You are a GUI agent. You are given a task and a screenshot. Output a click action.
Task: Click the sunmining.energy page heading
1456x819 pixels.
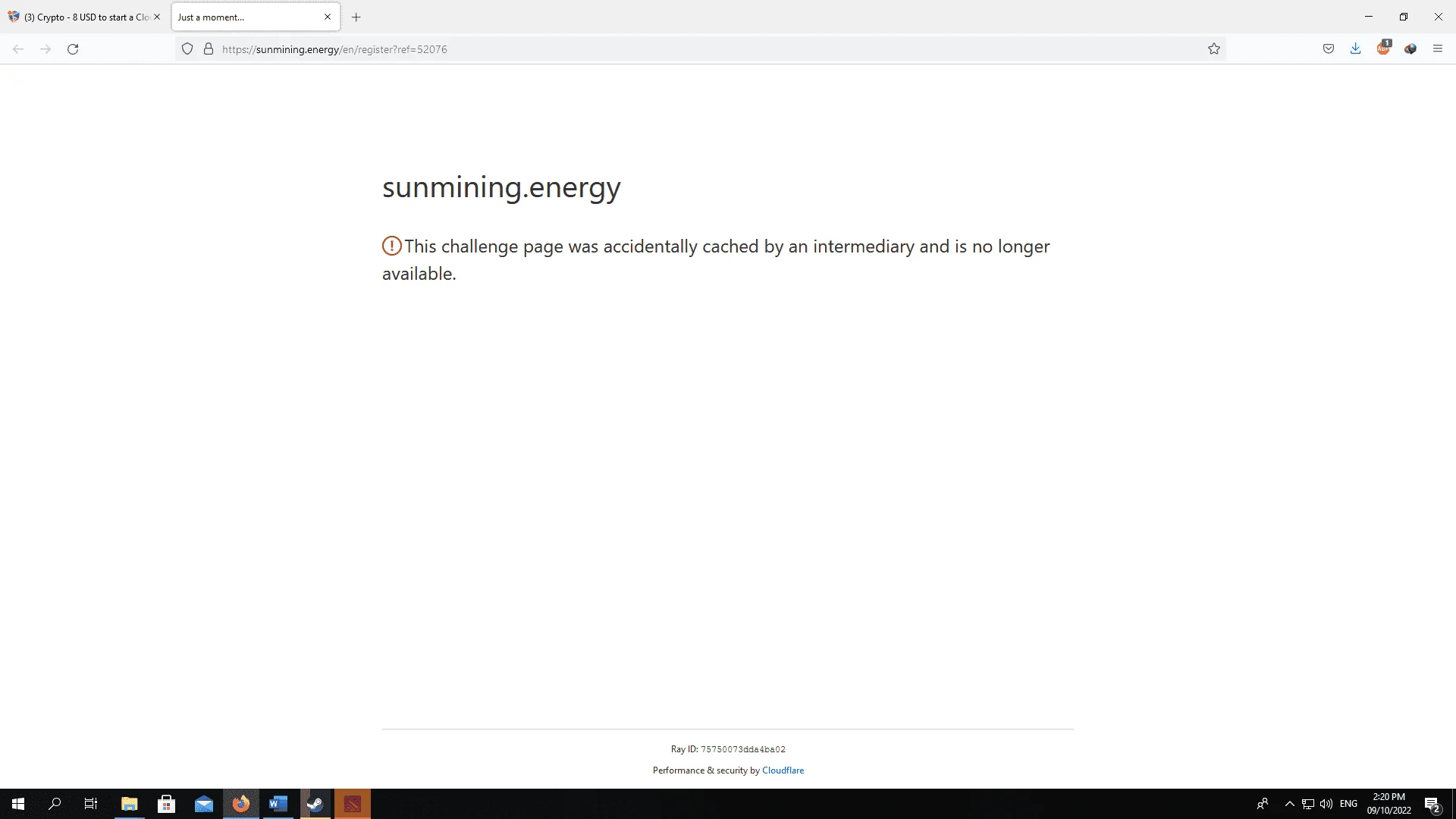tap(501, 187)
